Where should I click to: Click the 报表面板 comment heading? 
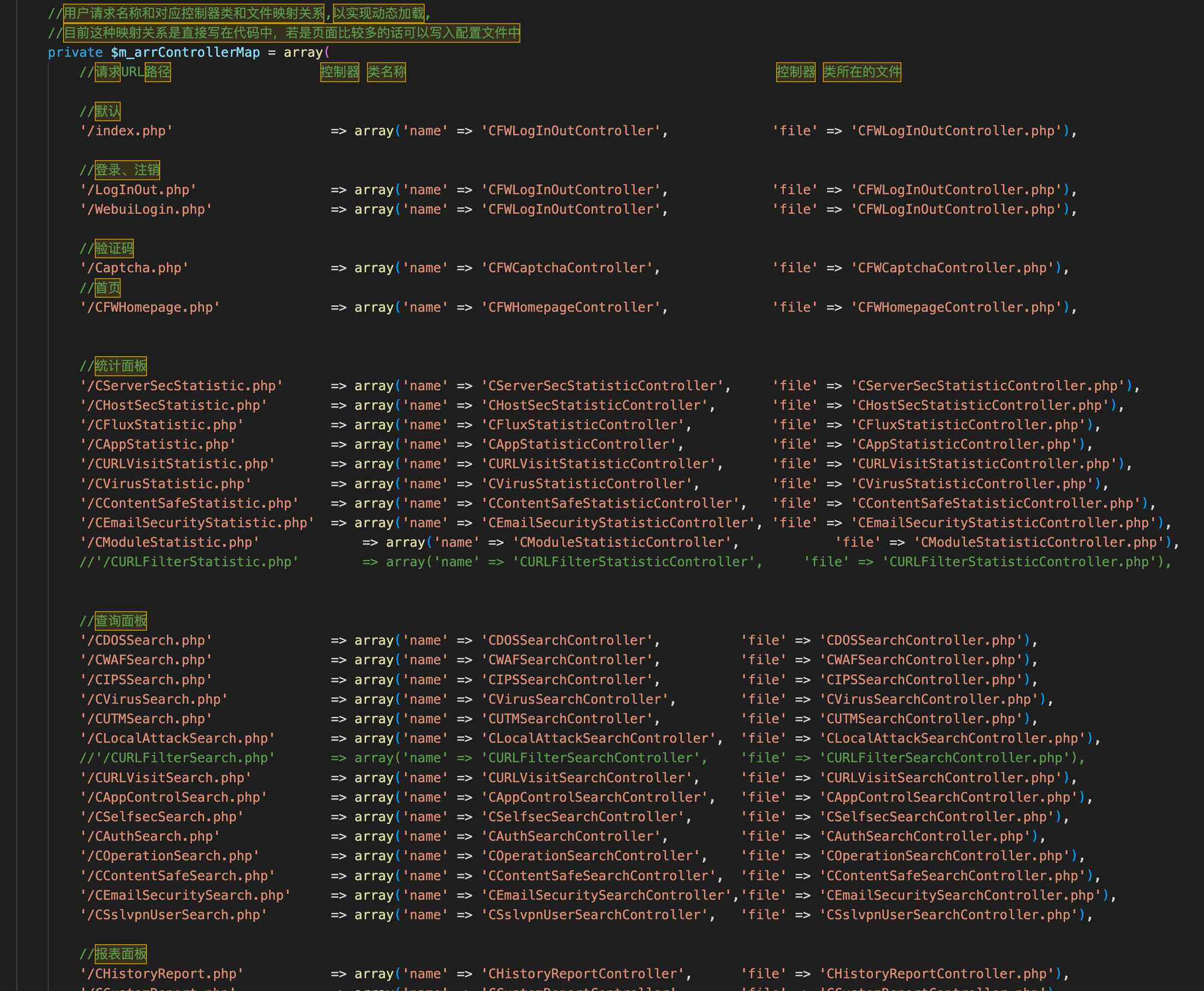click(x=120, y=954)
